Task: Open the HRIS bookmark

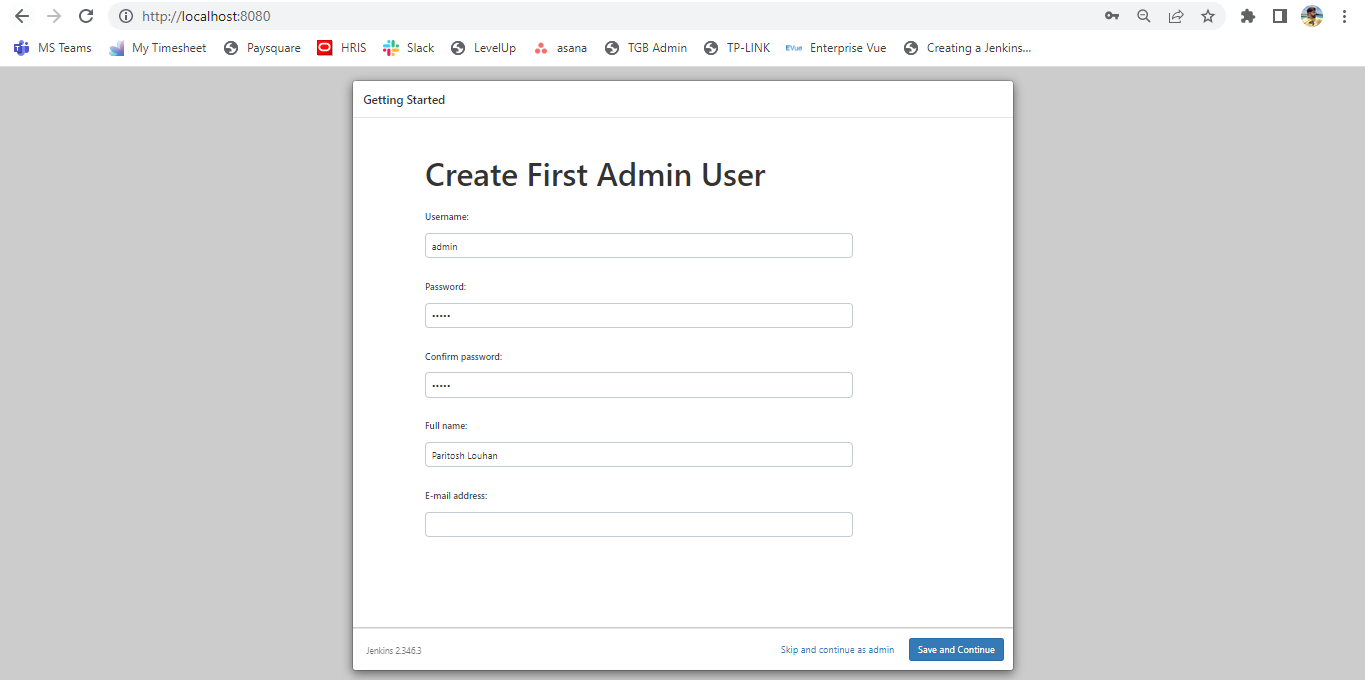Action: pos(341,47)
